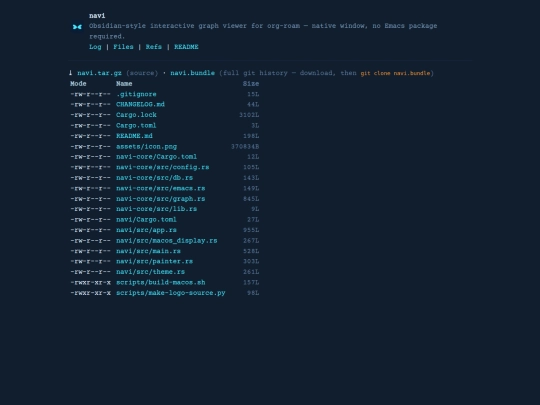Open the .gitignore file
540x405 pixels.
136,94
